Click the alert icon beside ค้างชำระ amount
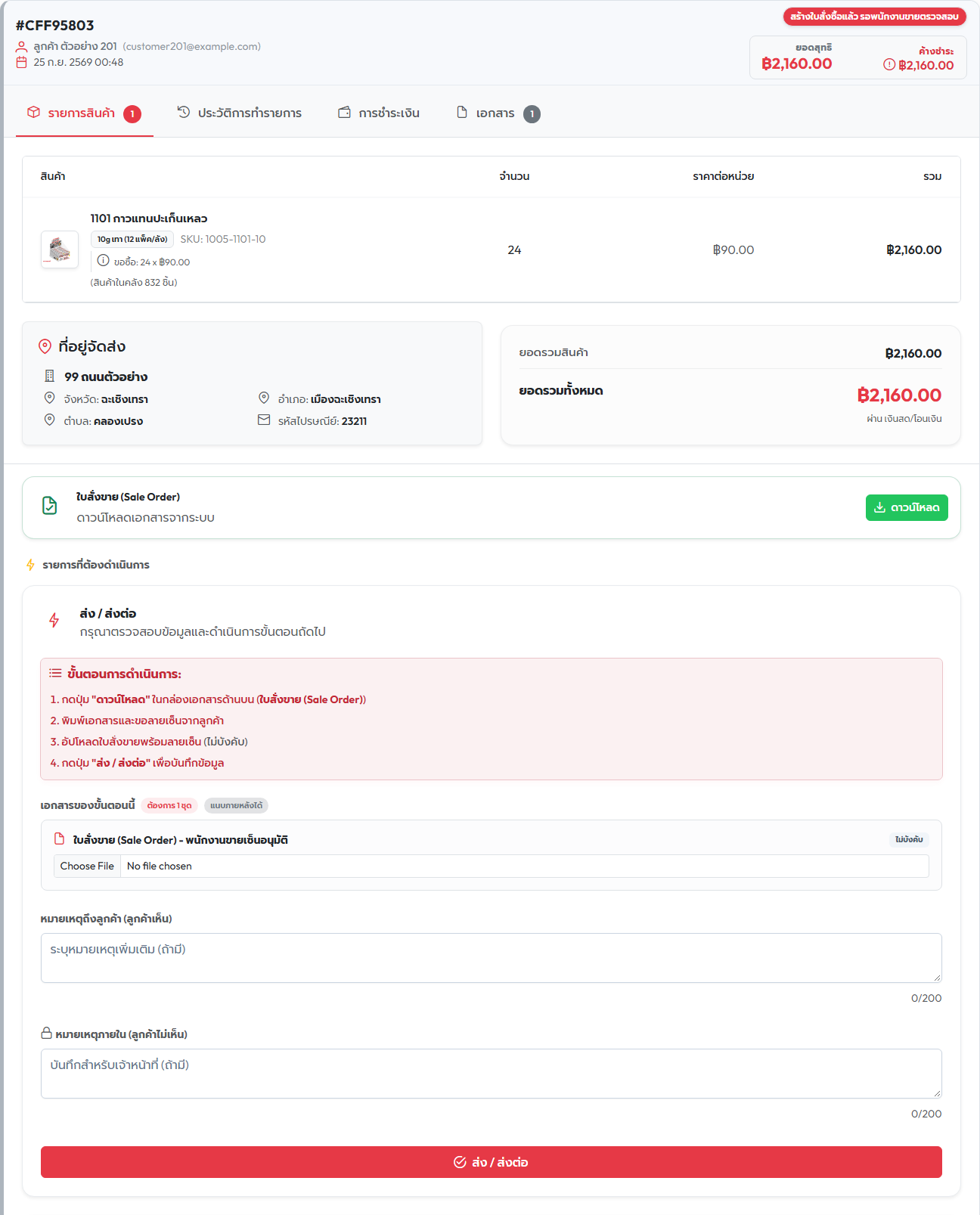The height and width of the screenshot is (1215, 980). pyautogui.click(x=889, y=64)
